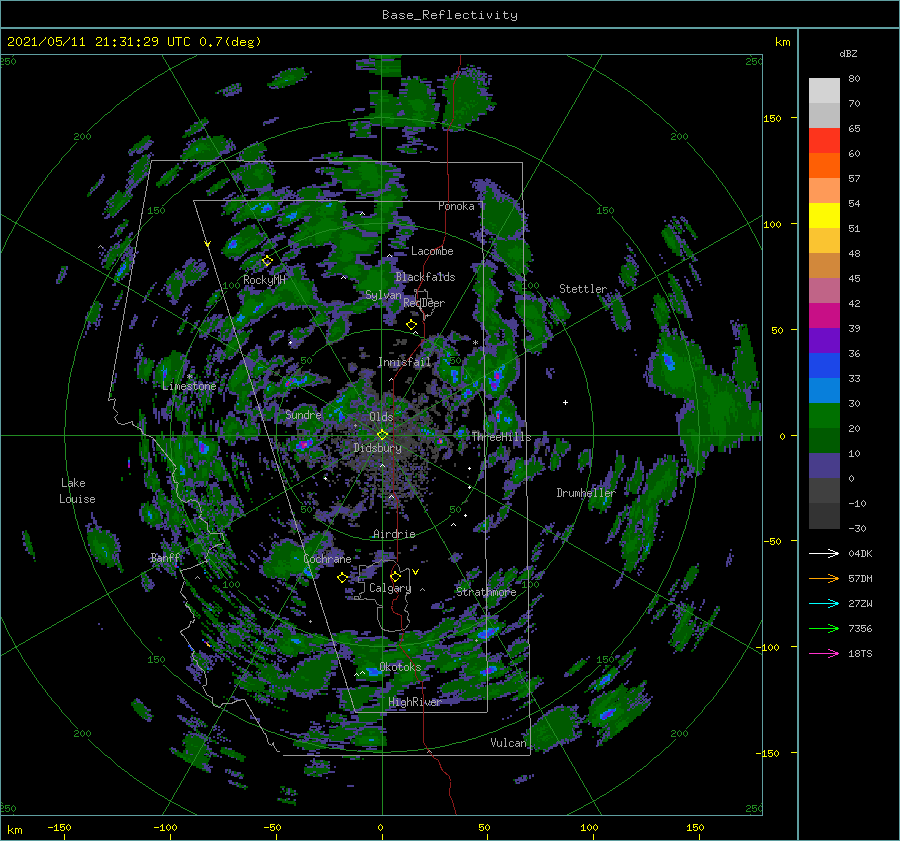Viewport: 900px width, 841px height.
Task: Click the green 7356 arrow in legend
Action: tap(824, 629)
